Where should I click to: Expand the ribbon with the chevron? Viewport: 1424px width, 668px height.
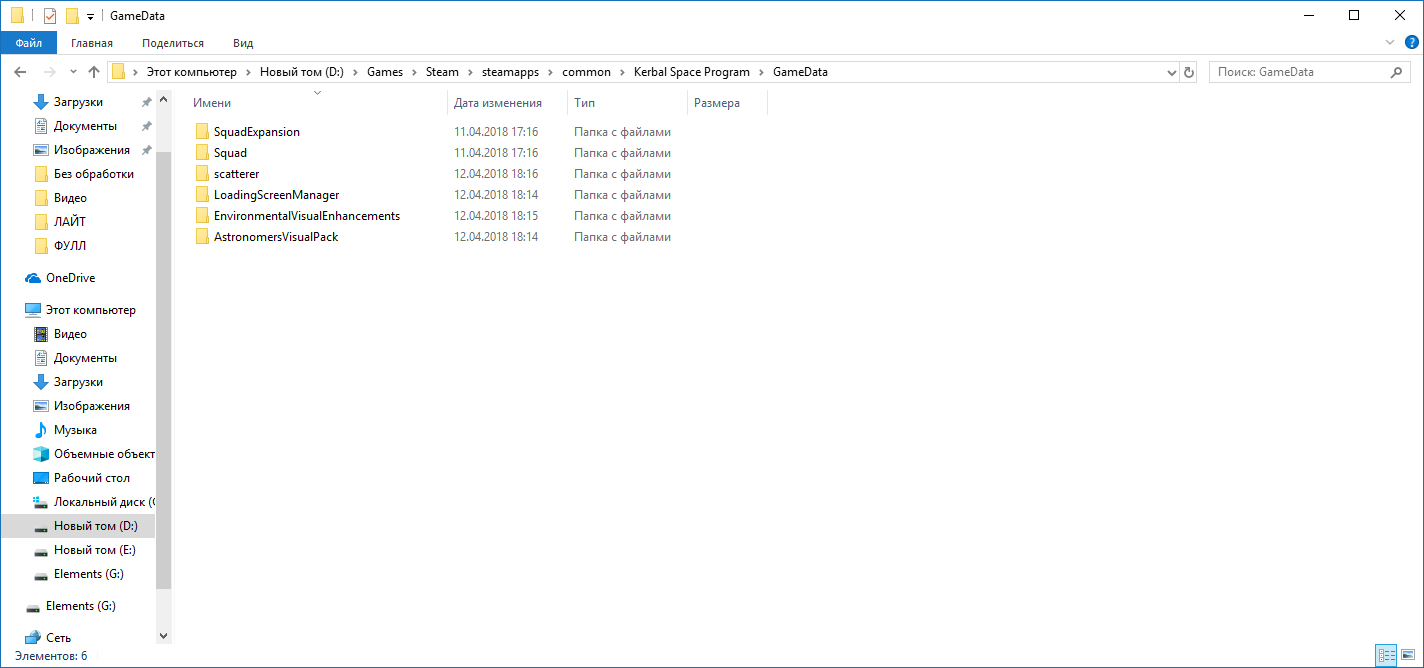[x=1389, y=43]
